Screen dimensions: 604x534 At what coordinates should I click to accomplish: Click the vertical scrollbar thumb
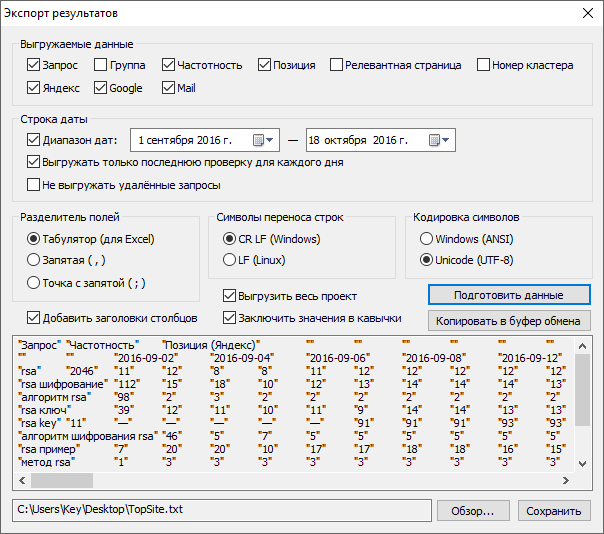click(582, 390)
